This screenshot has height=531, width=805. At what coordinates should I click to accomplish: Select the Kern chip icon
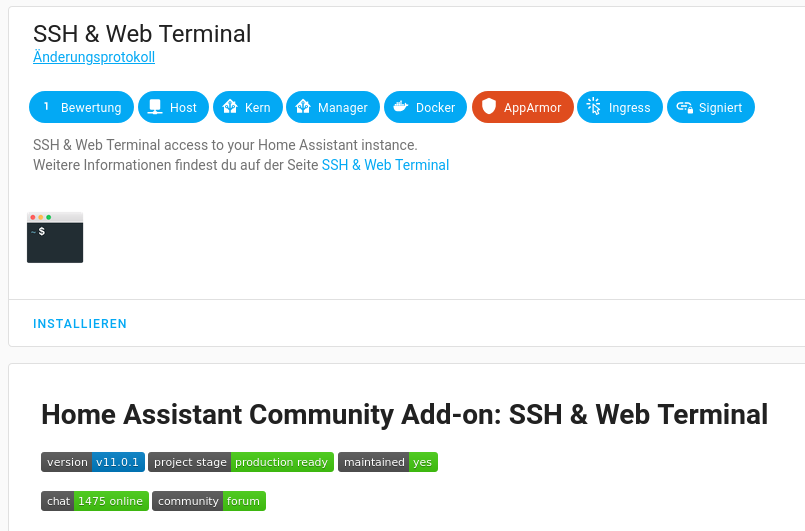230,107
